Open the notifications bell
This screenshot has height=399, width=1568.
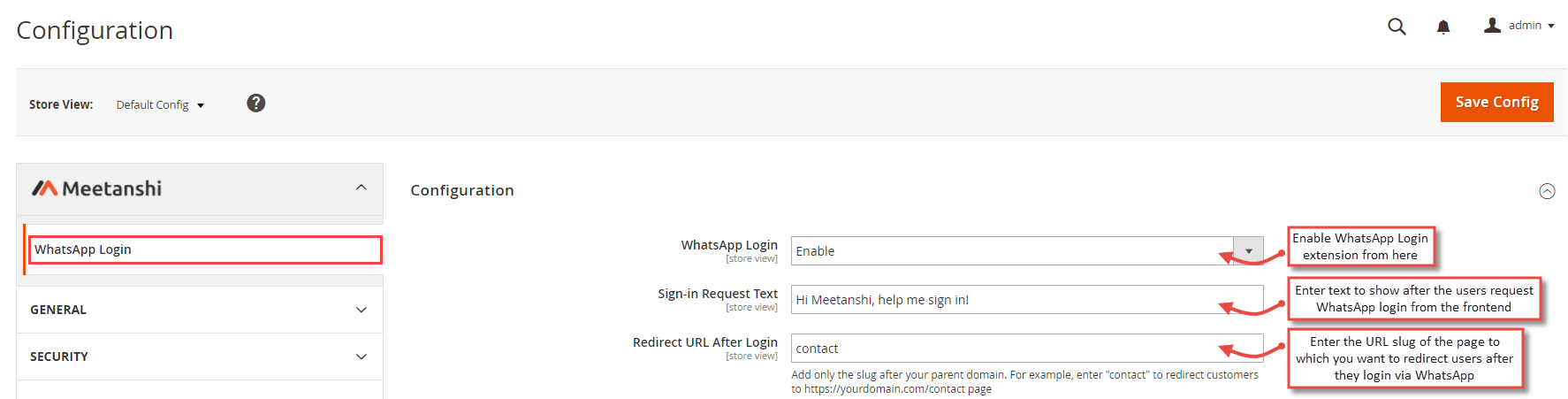coord(1443,27)
